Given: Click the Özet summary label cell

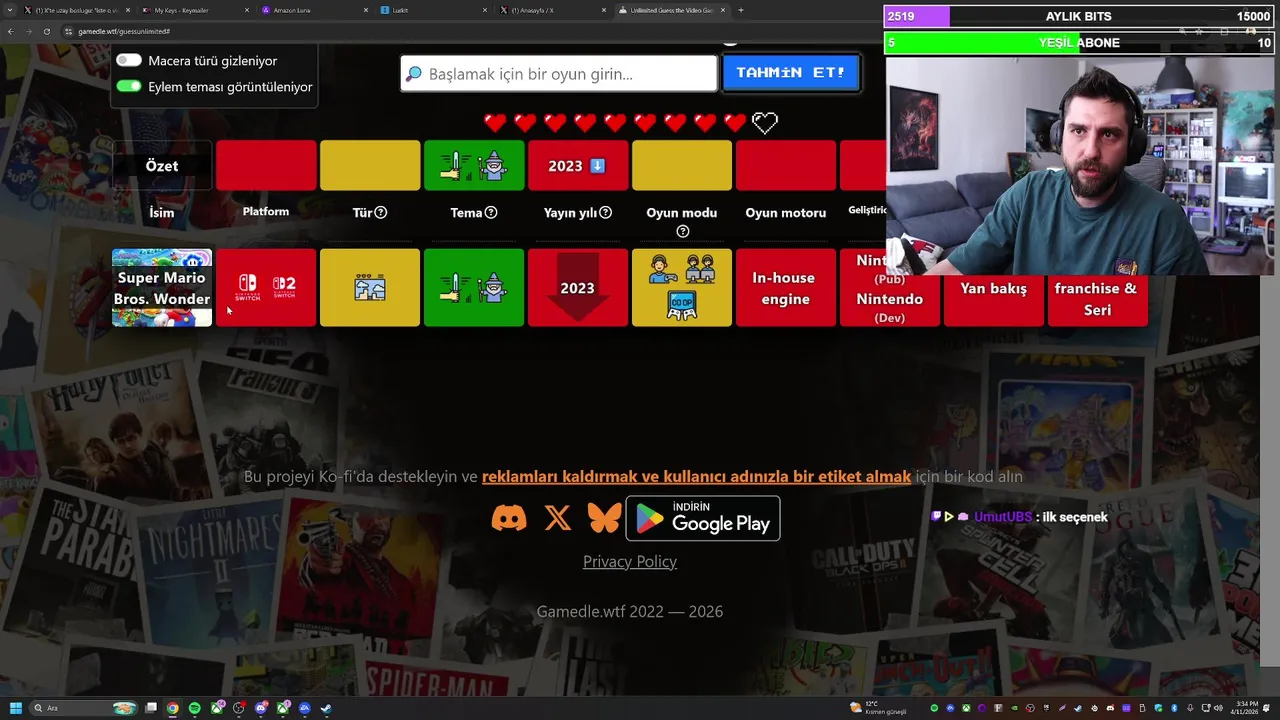Looking at the screenshot, I should [162, 166].
